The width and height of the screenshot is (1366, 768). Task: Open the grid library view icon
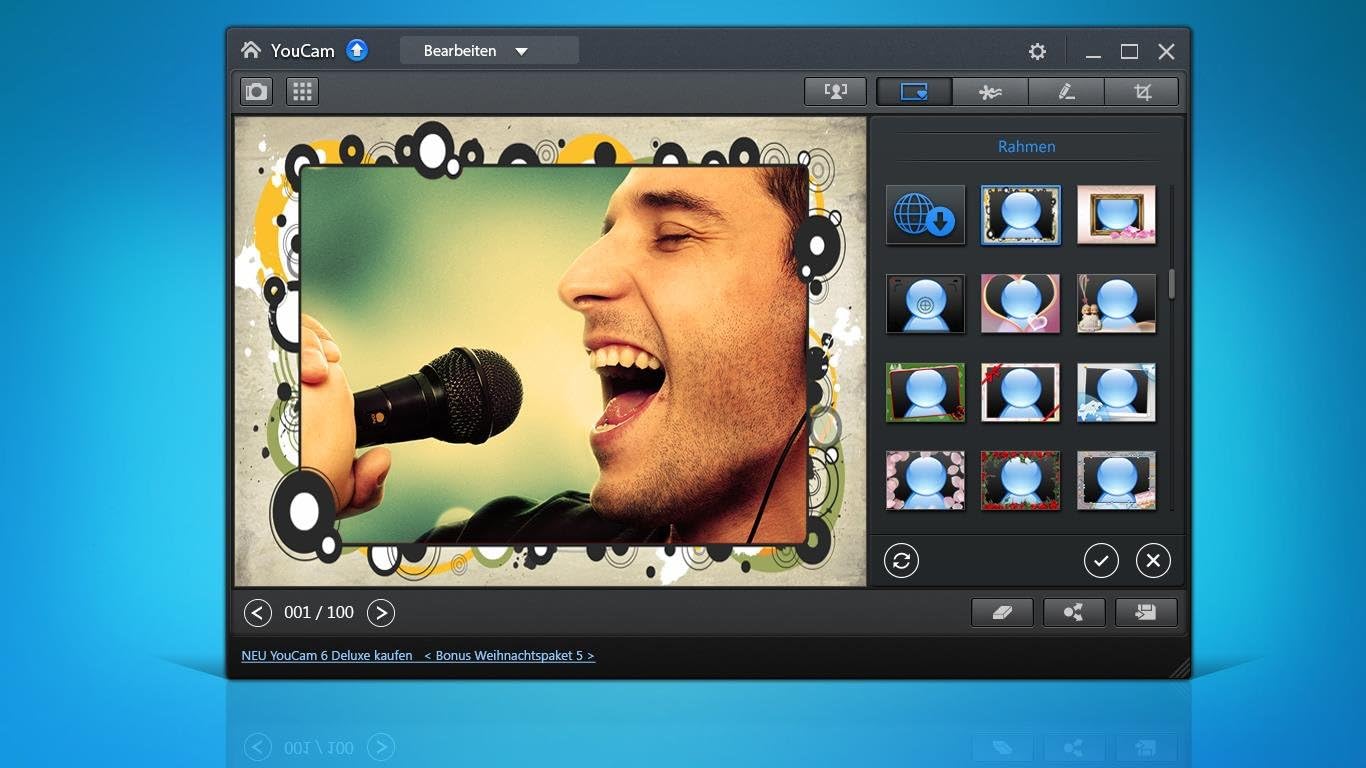[x=302, y=92]
